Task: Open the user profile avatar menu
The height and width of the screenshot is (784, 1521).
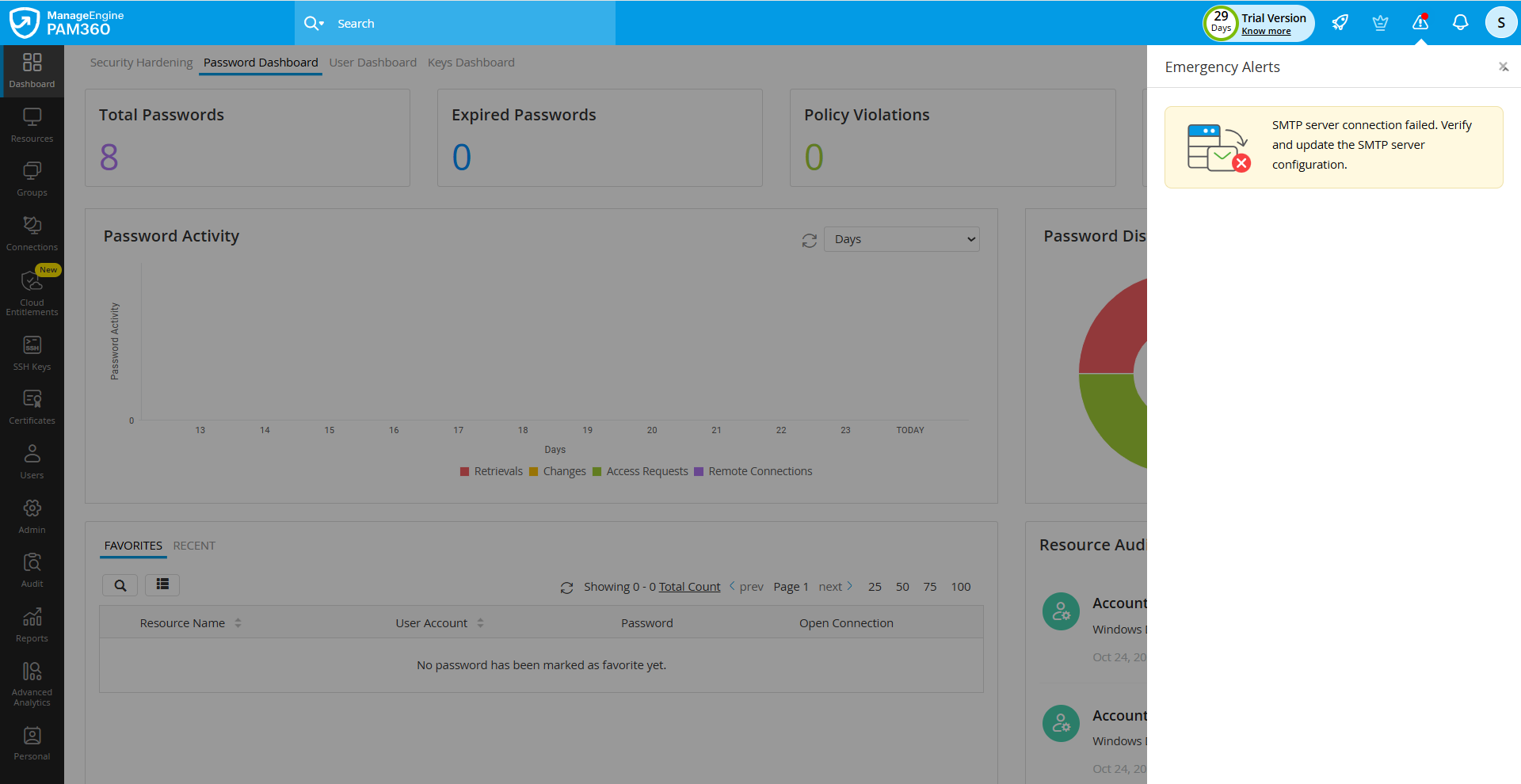Action: tap(1501, 22)
